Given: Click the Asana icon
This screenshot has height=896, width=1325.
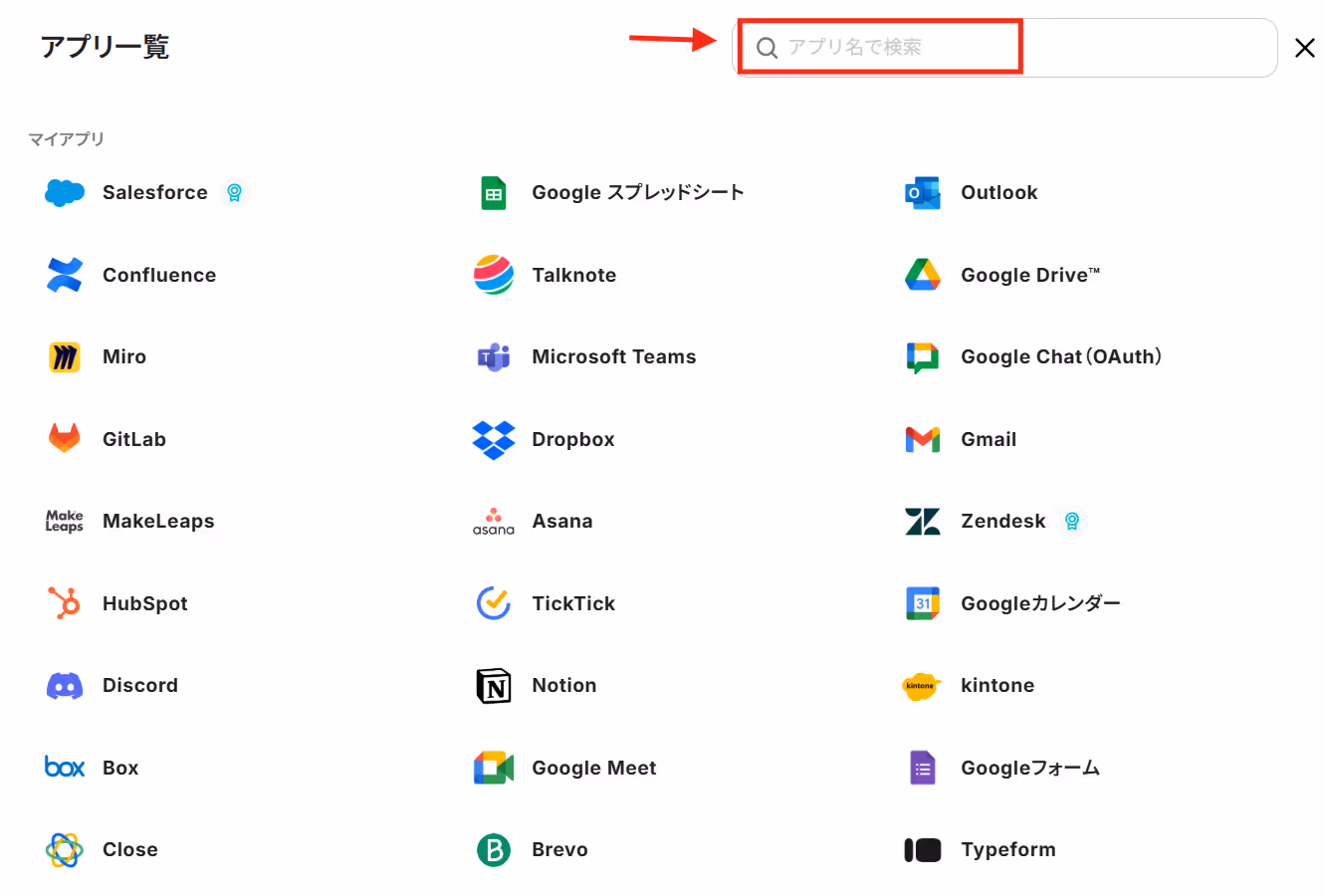Looking at the screenshot, I should [494, 522].
